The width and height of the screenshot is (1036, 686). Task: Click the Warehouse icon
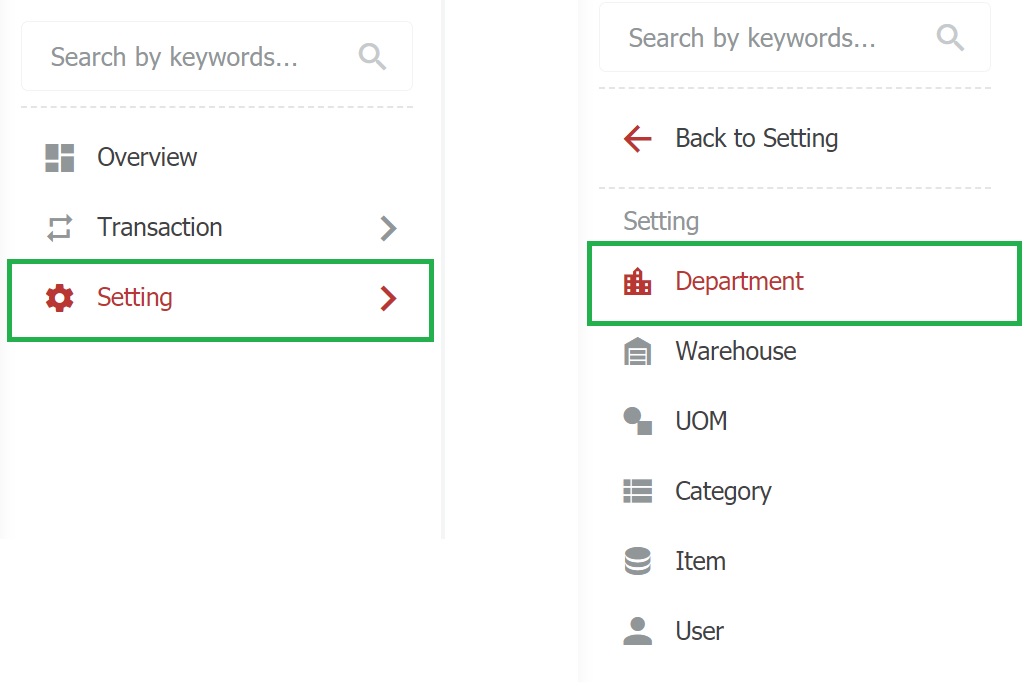pos(637,352)
